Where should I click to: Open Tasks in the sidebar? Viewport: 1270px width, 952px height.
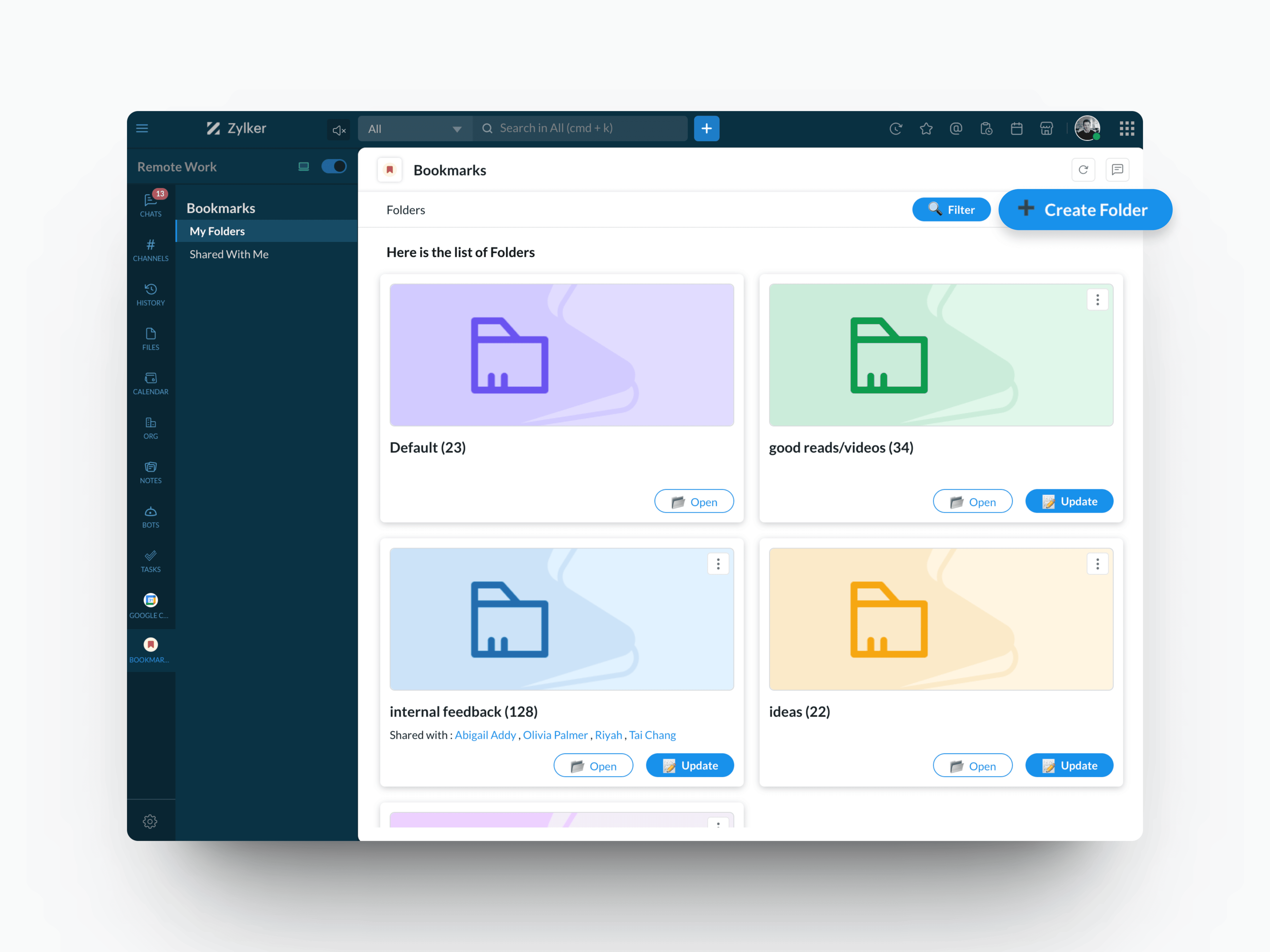pos(150,562)
